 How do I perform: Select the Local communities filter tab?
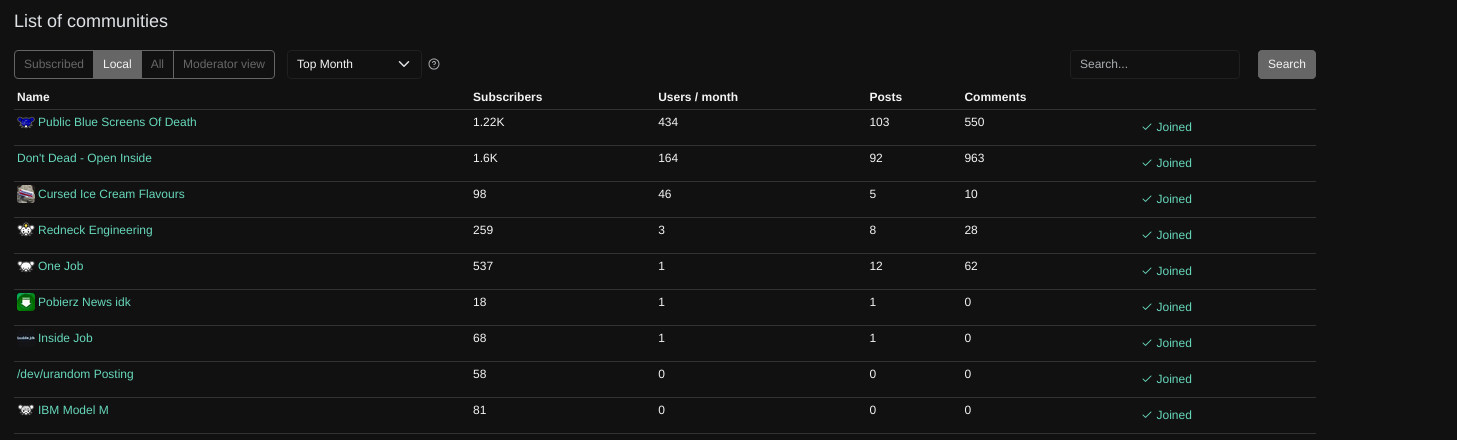pyautogui.click(x=117, y=64)
